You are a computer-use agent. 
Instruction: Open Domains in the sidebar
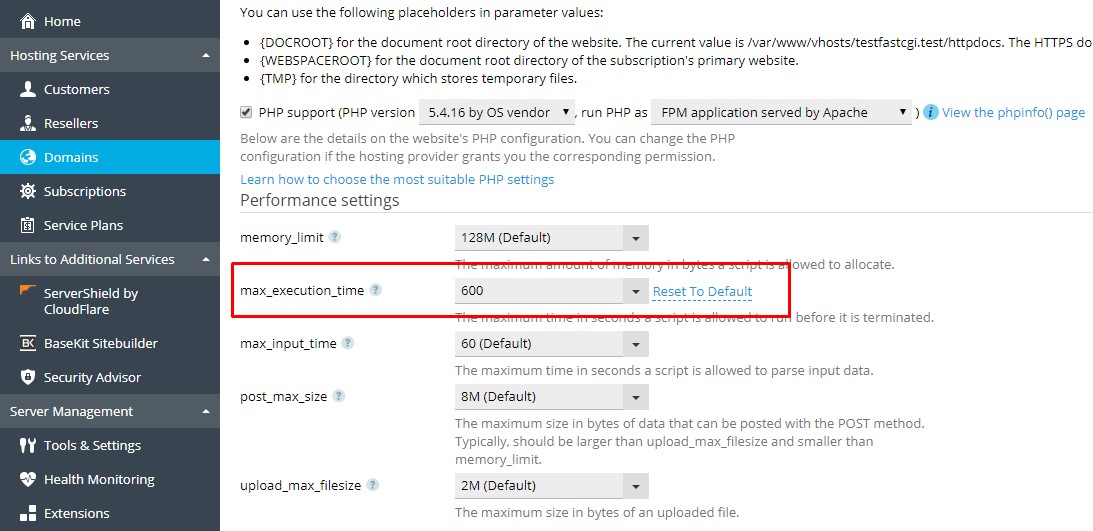click(x=71, y=157)
